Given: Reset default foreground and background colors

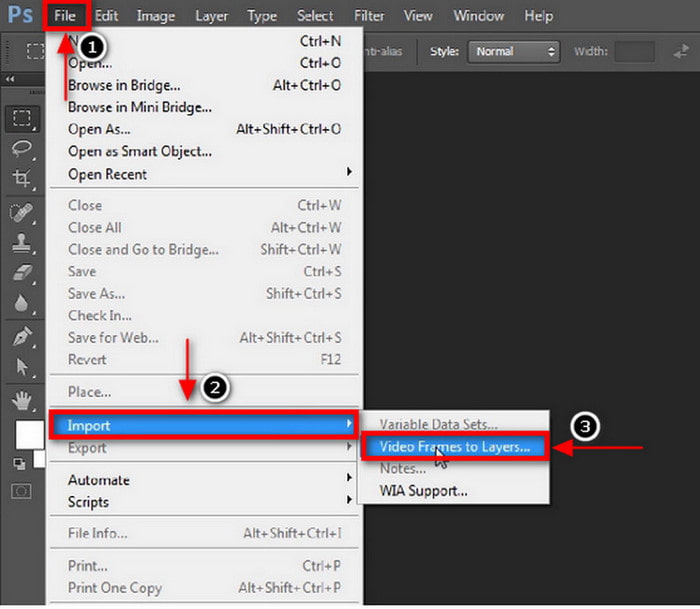Looking at the screenshot, I should point(19,464).
